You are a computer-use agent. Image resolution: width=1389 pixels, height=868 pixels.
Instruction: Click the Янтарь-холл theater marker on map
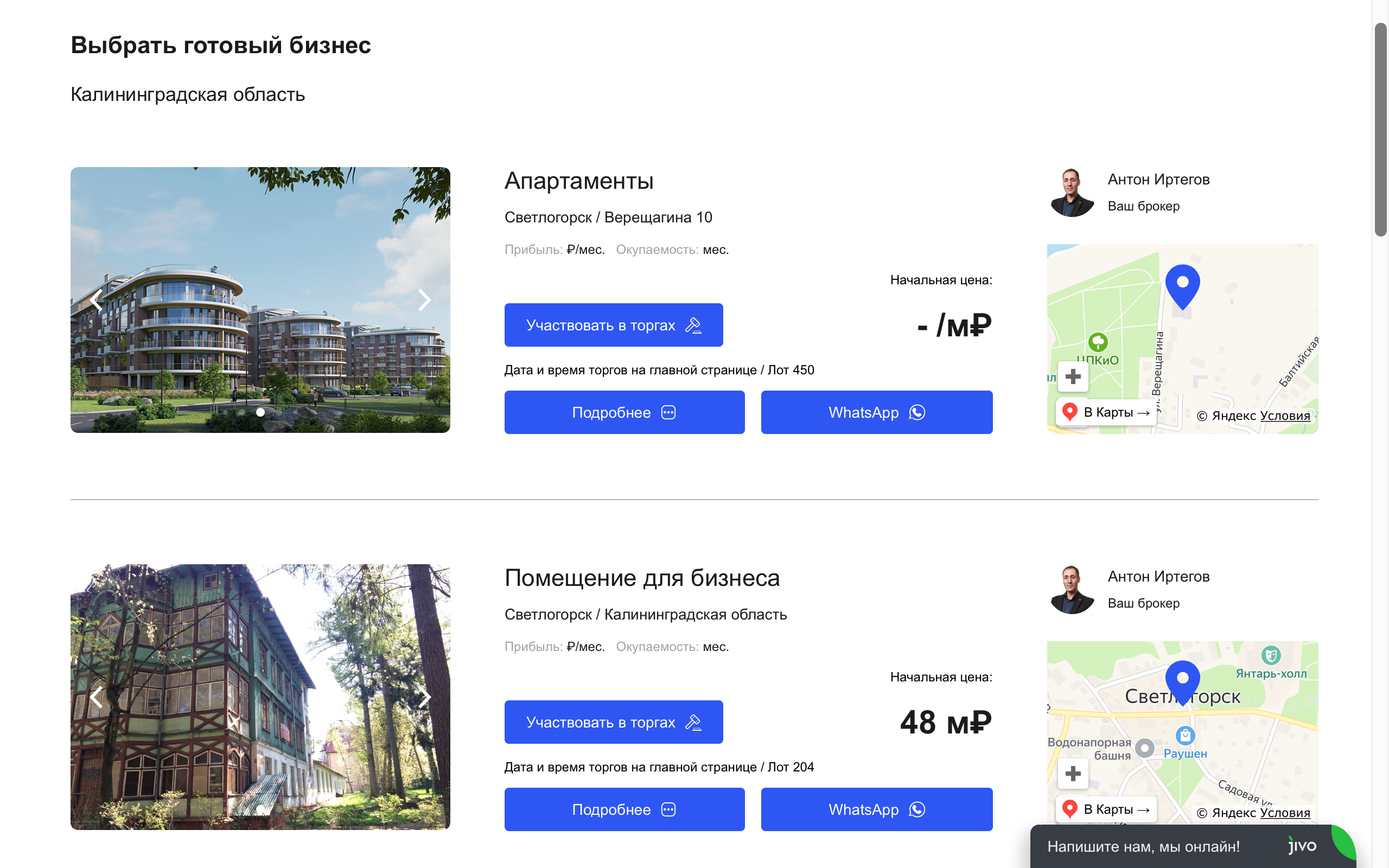click(x=1271, y=654)
